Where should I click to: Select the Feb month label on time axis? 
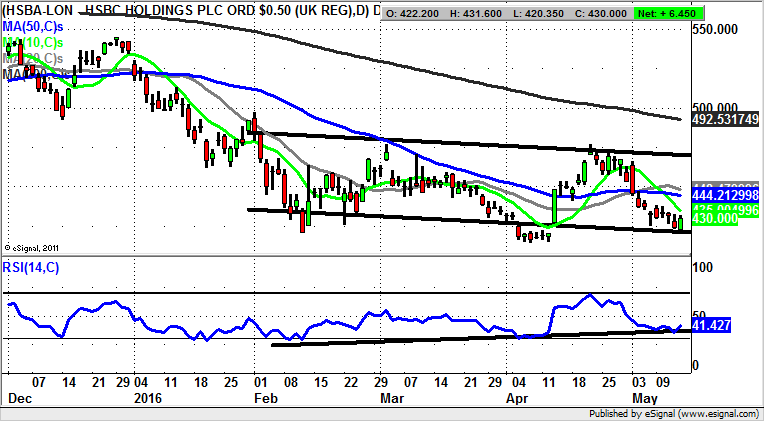pos(265,398)
